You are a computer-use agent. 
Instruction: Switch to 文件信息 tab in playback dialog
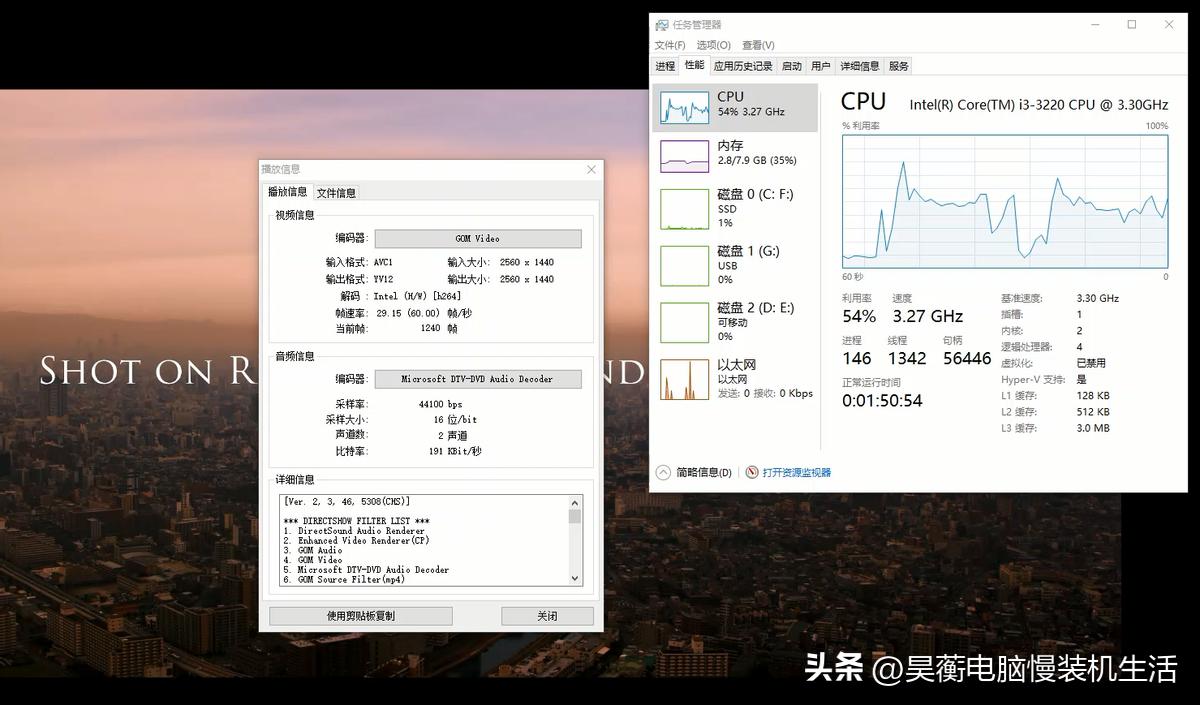tap(335, 191)
